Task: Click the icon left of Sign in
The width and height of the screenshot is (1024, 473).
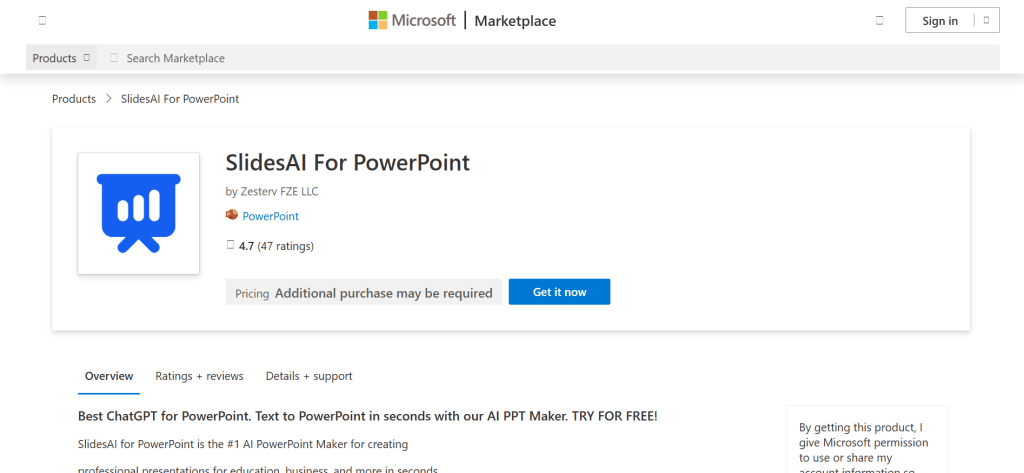Action: coord(879,20)
